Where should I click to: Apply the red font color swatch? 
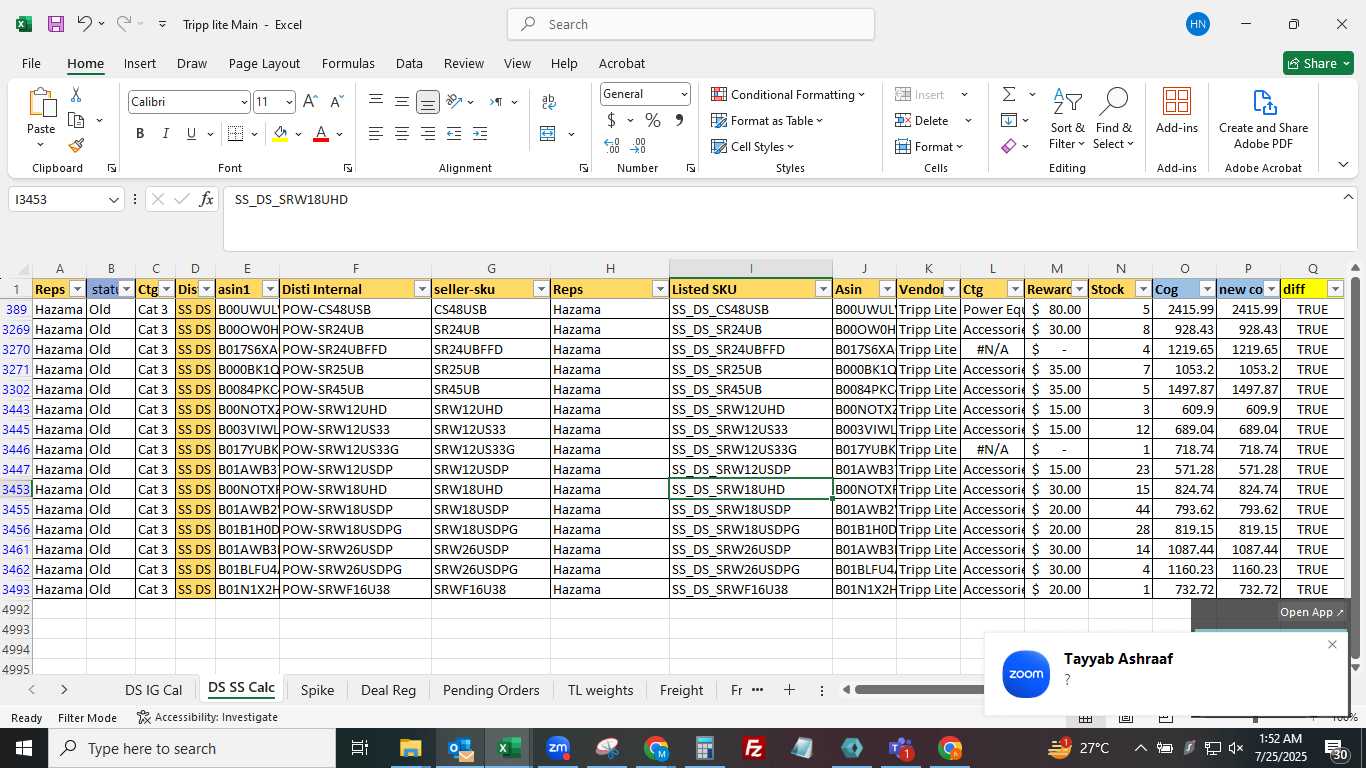[x=321, y=134]
